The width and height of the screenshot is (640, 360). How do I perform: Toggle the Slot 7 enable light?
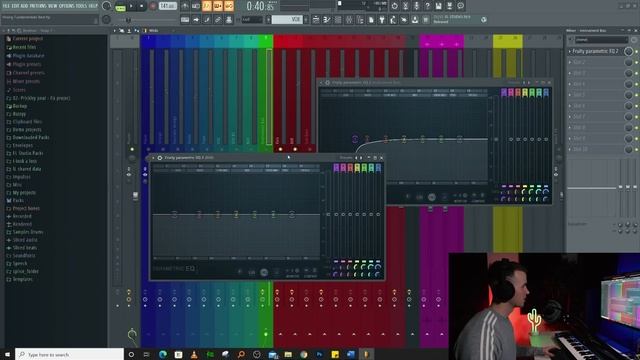click(x=637, y=117)
